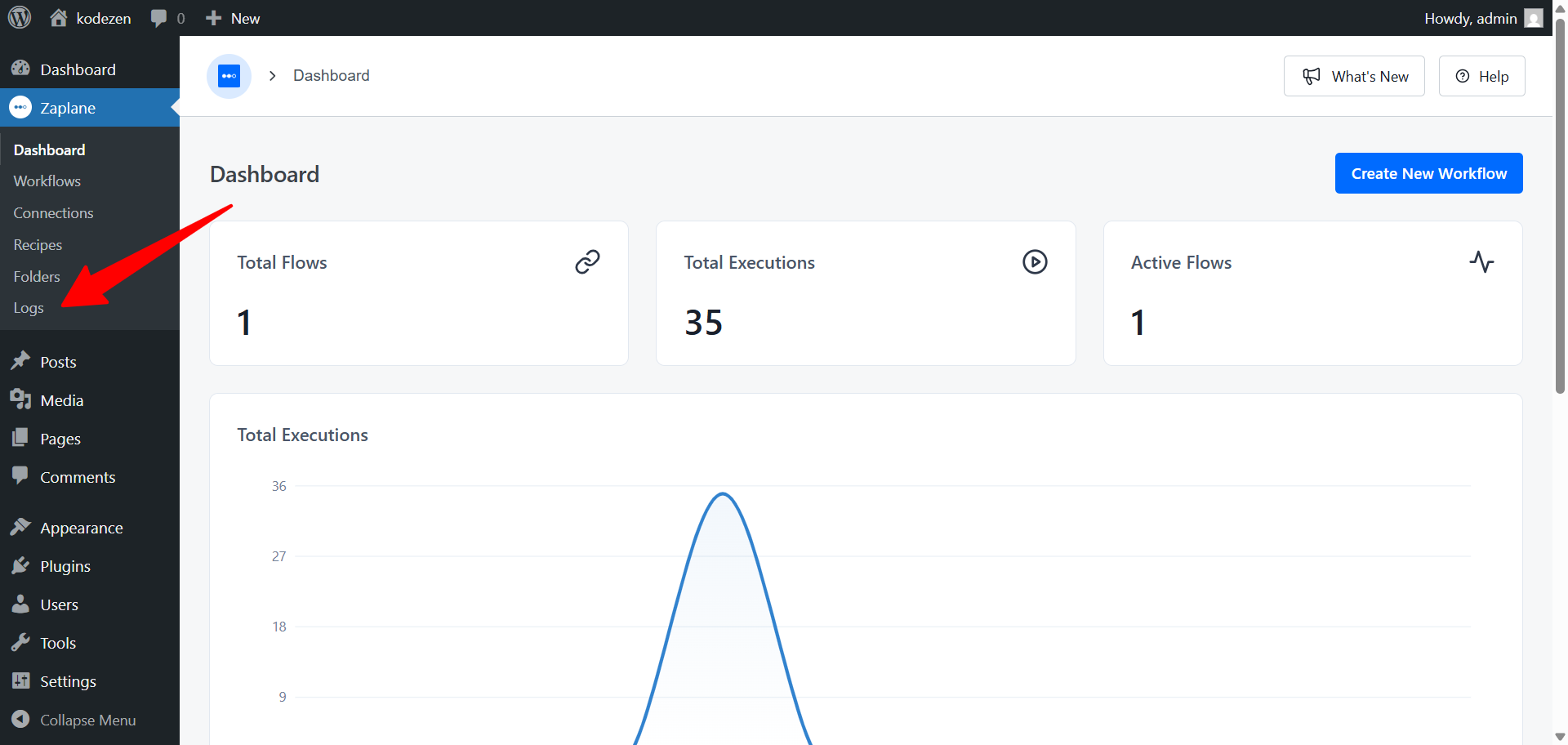Image resolution: width=1568 pixels, height=745 pixels.
Task: Click the link icon on Total Flows card
Action: tap(587, 262)
